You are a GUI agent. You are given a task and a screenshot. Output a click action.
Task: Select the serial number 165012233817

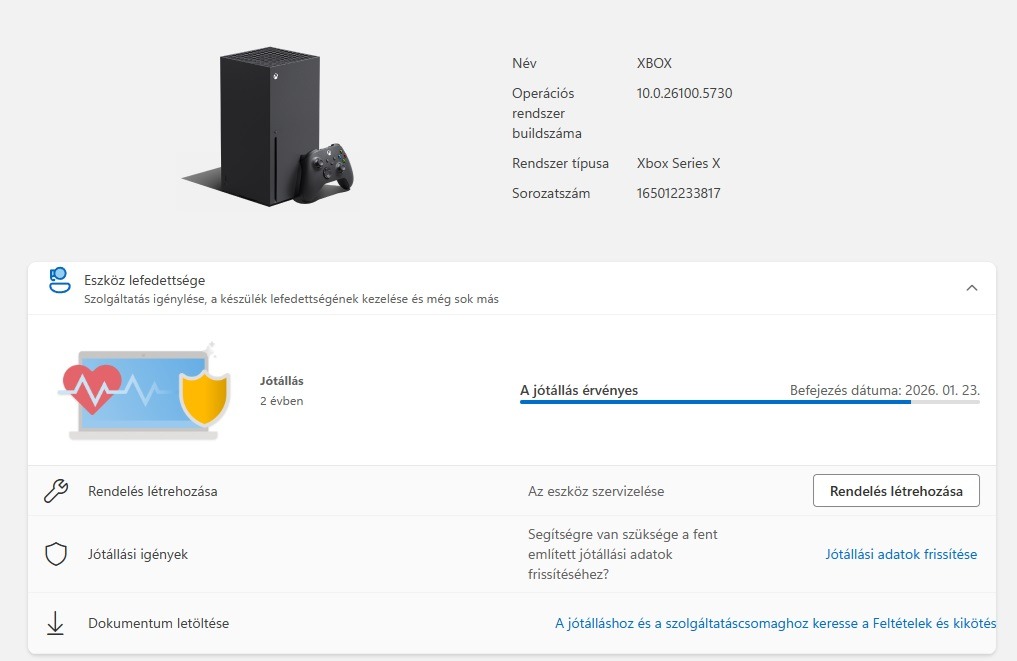pos(678,193)
